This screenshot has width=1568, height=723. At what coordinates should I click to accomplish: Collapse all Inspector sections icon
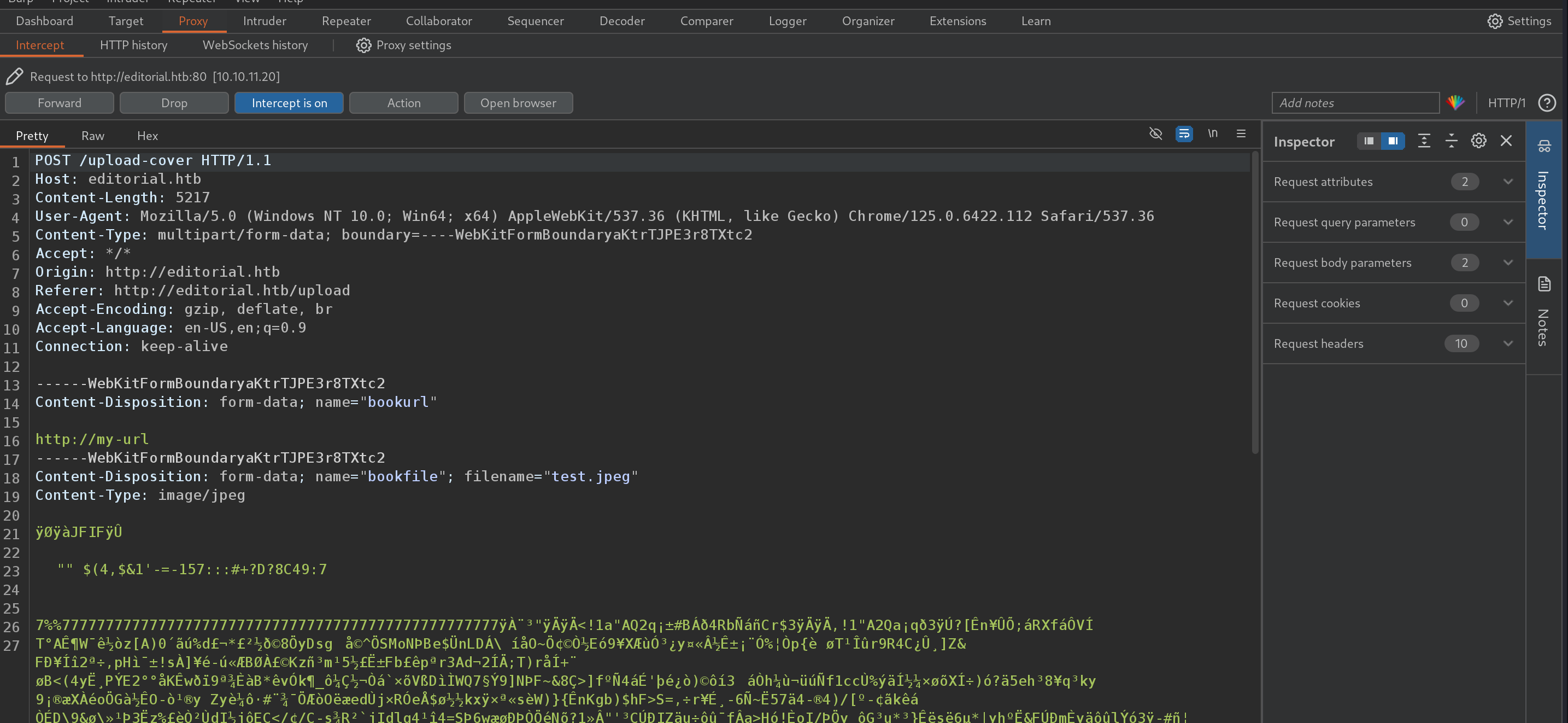click(x=1451, y=141)
